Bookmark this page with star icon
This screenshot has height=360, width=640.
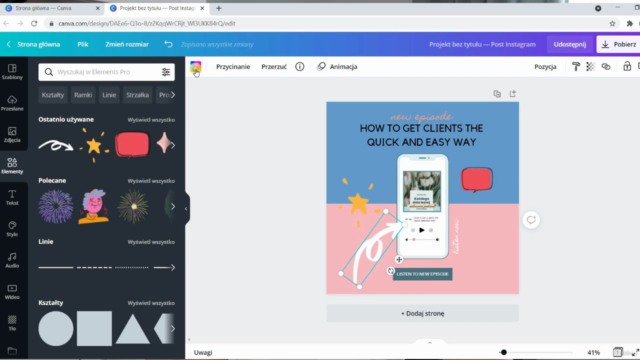pyautogui.click(x=612, y=24)
